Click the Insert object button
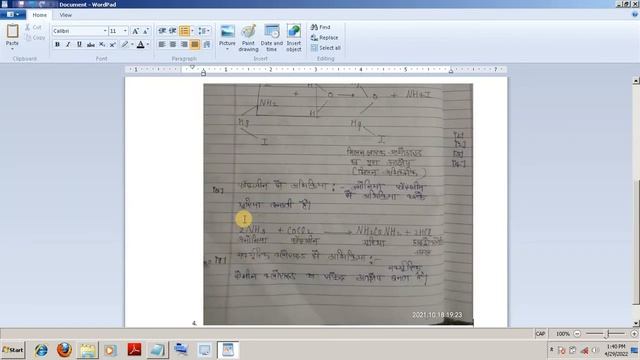Image resolution: width=640 pixels, height=360 pixels. pyautogui.click(x=294, y=38)
